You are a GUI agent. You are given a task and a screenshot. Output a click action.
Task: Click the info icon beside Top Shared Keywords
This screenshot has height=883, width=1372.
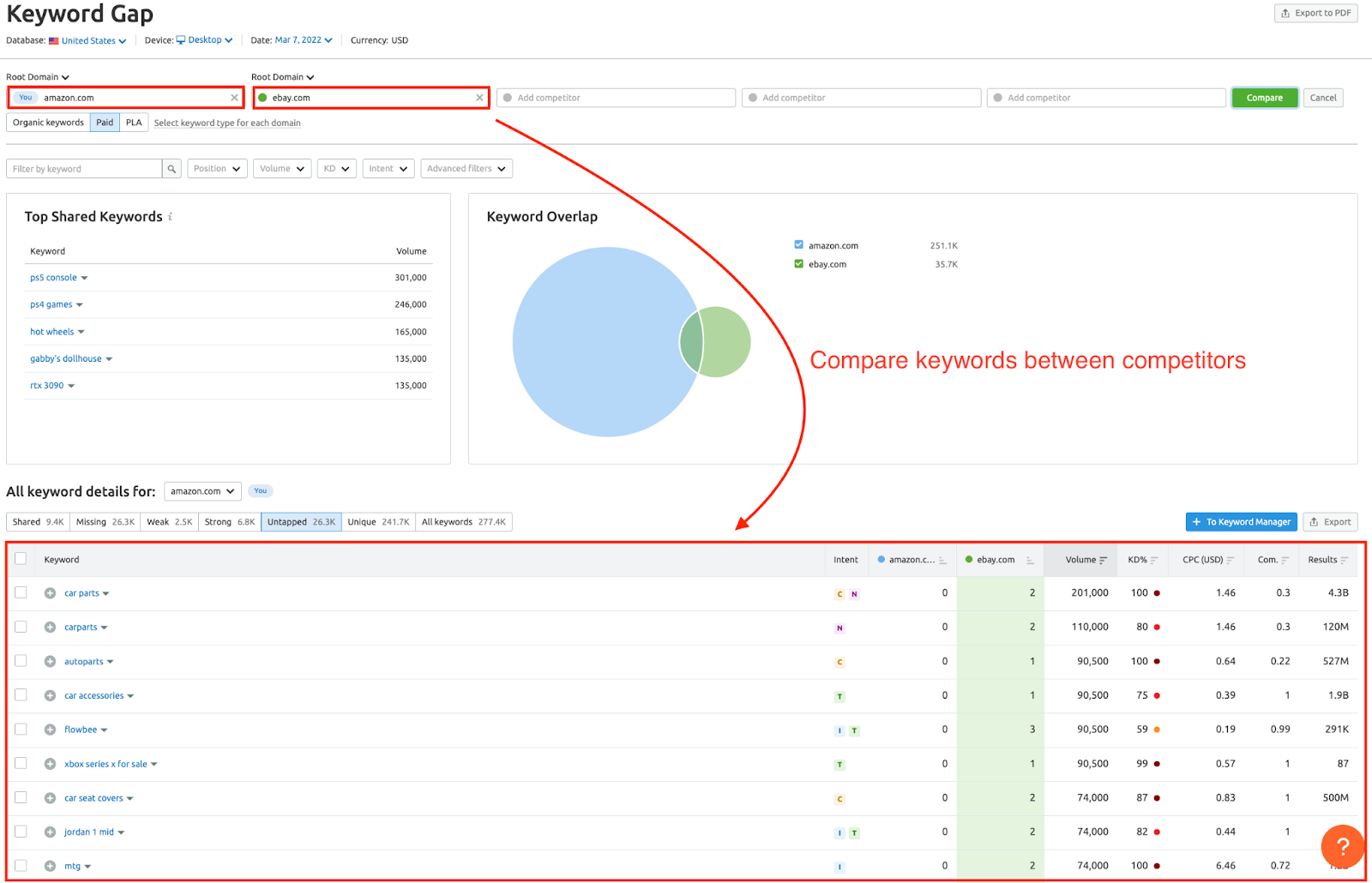coord(170,217)
